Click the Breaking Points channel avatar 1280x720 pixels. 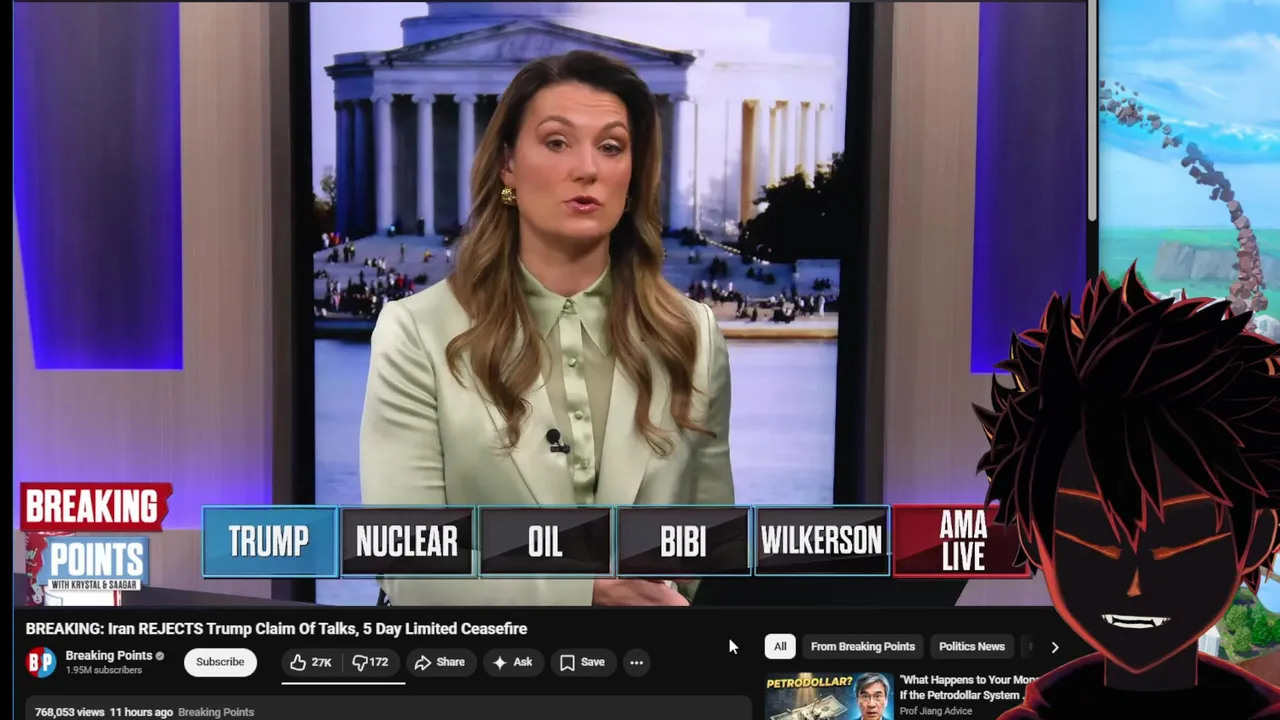point(41,662)
